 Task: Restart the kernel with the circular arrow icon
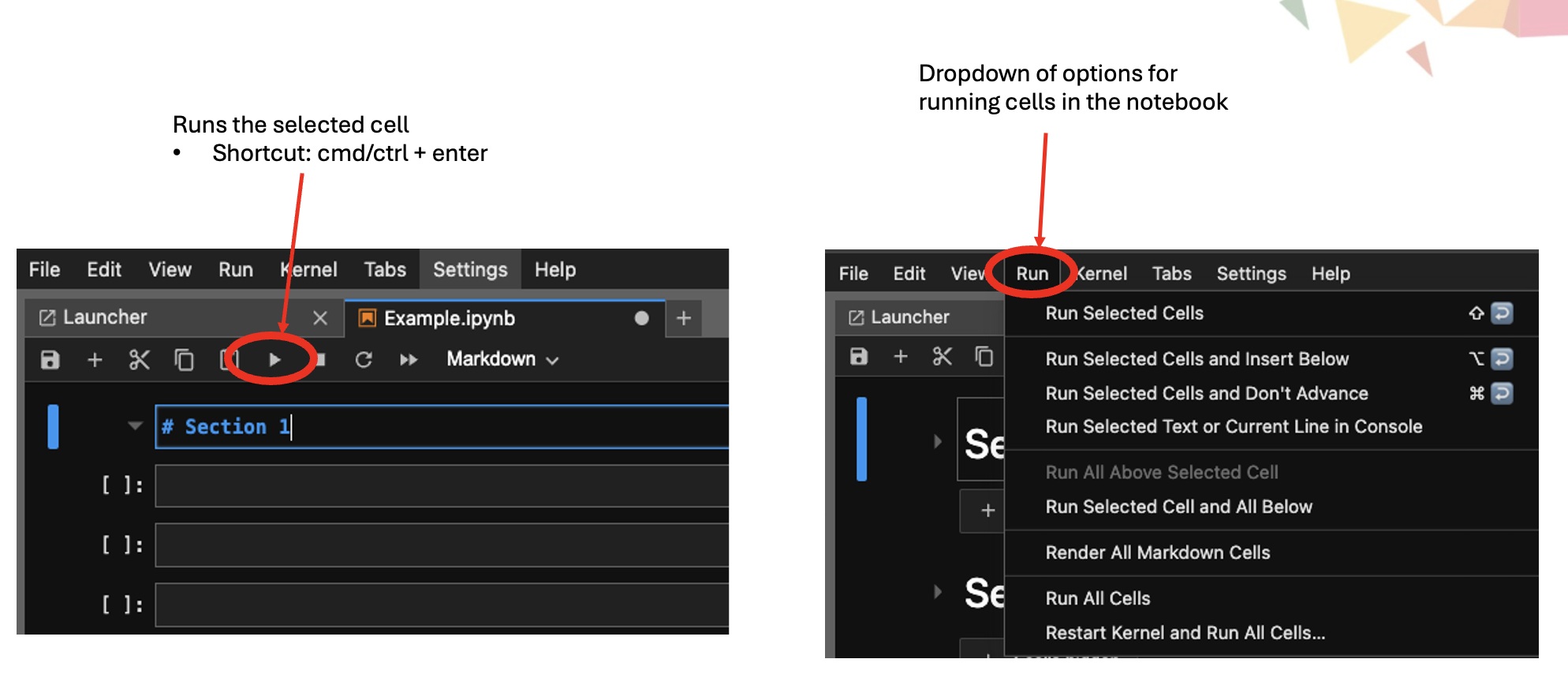tap(364, 360)
